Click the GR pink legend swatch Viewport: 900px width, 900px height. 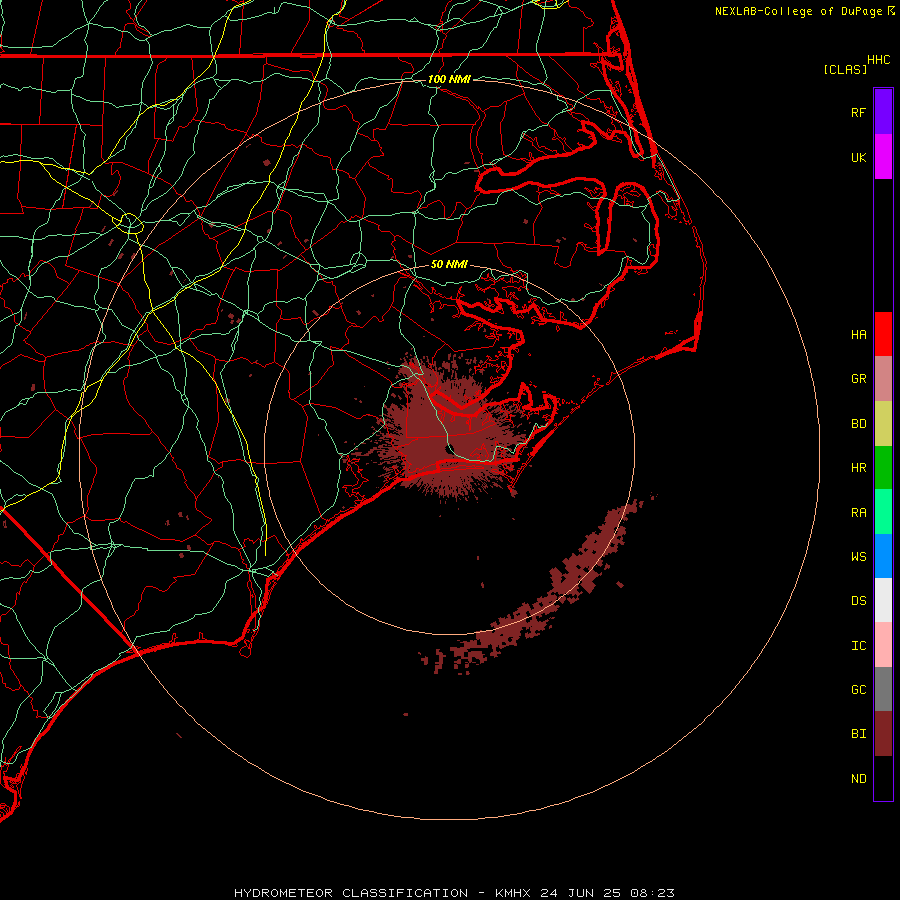pos(883,378)
